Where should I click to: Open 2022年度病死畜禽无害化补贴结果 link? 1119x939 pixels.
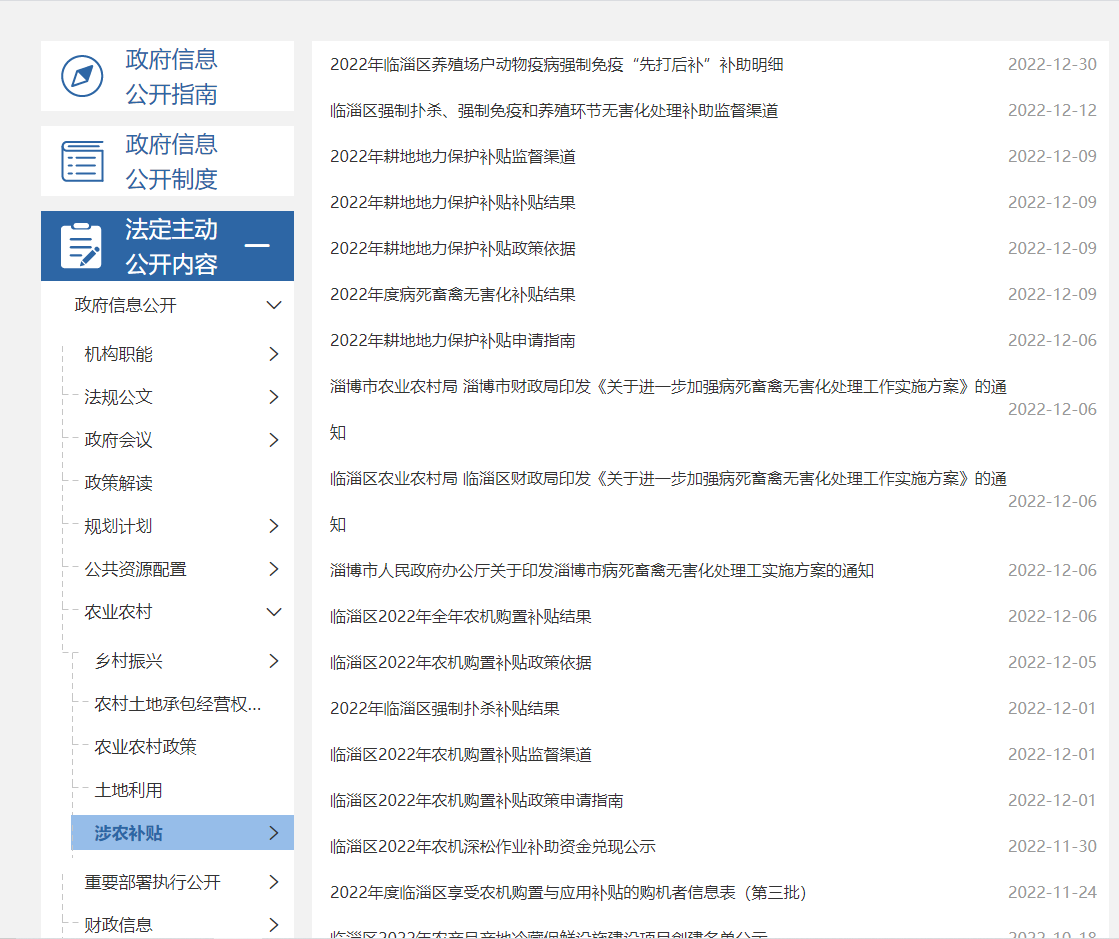(x=452, y=294)
